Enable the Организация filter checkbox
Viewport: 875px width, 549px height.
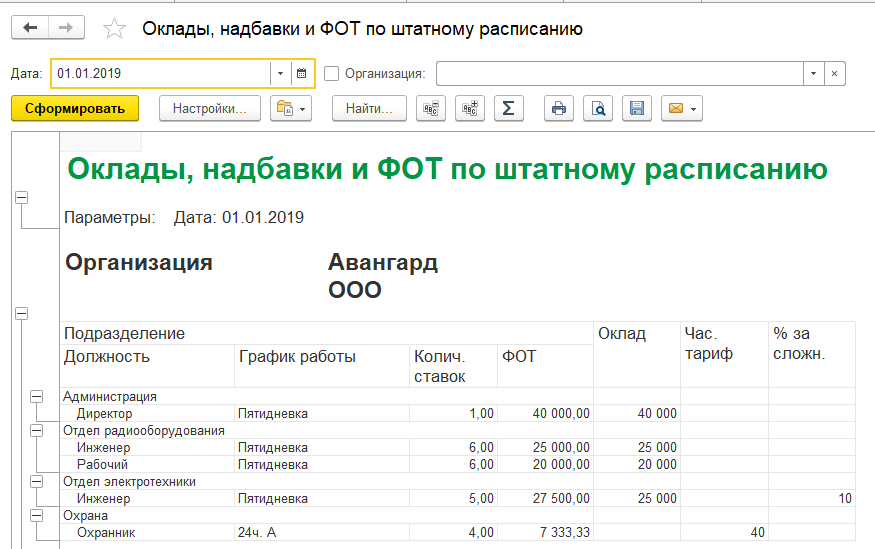(331, 73)
